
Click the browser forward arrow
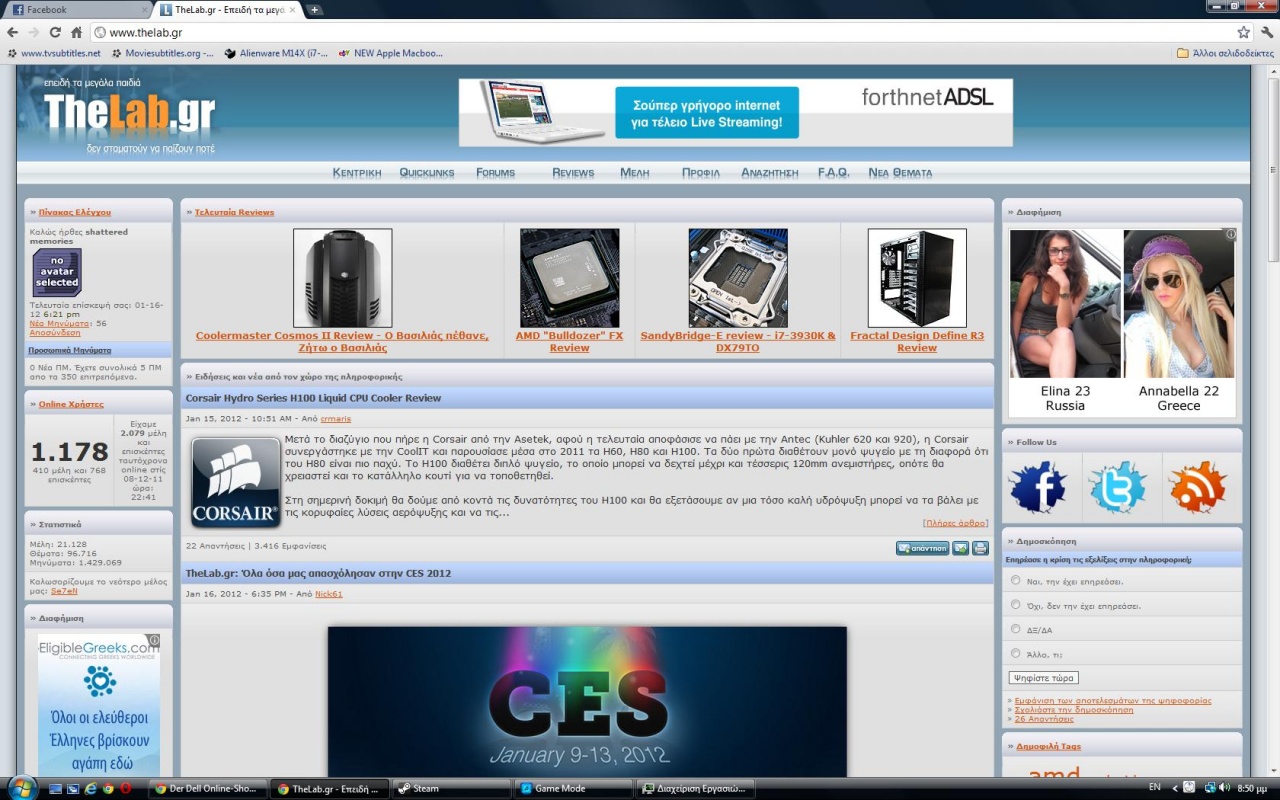click(34, 33)
